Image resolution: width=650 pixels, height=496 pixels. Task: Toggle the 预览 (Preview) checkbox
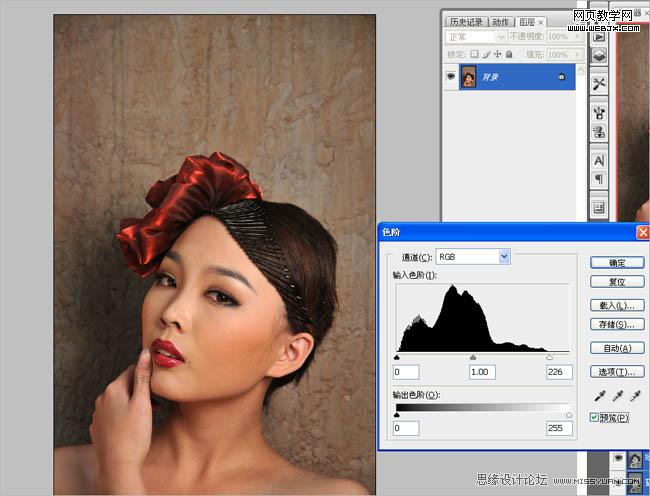(595, 416)
